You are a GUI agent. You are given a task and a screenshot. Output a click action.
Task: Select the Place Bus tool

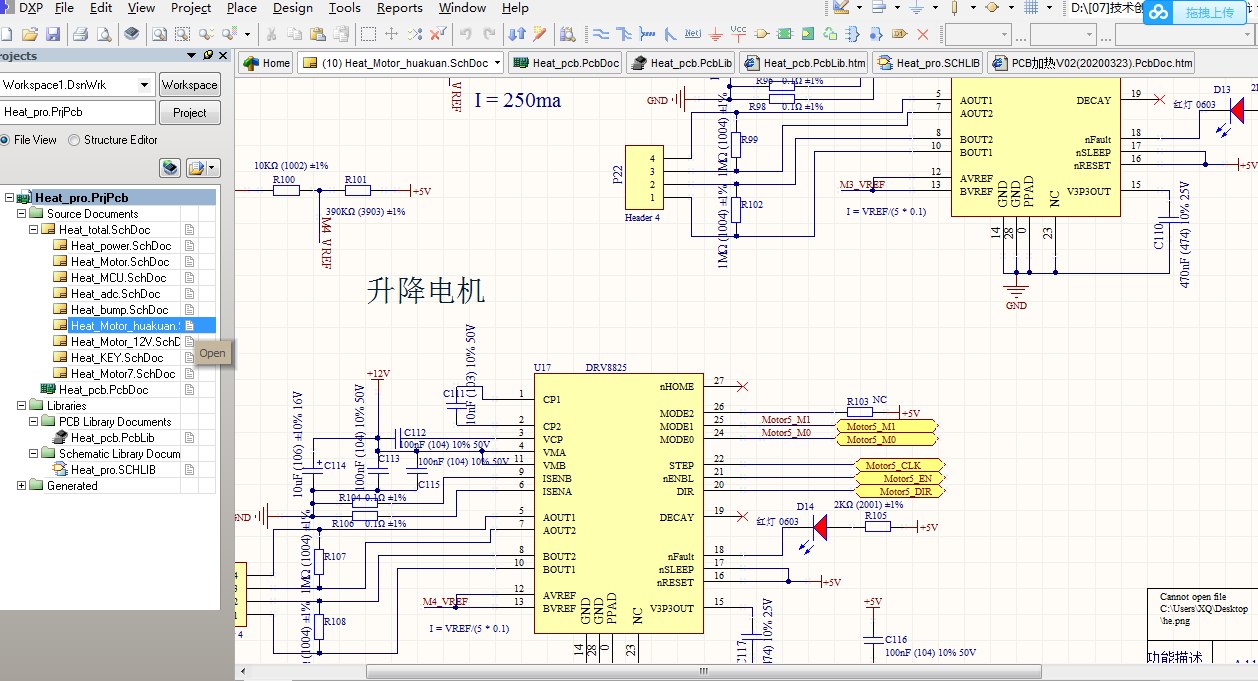(624, 34)
